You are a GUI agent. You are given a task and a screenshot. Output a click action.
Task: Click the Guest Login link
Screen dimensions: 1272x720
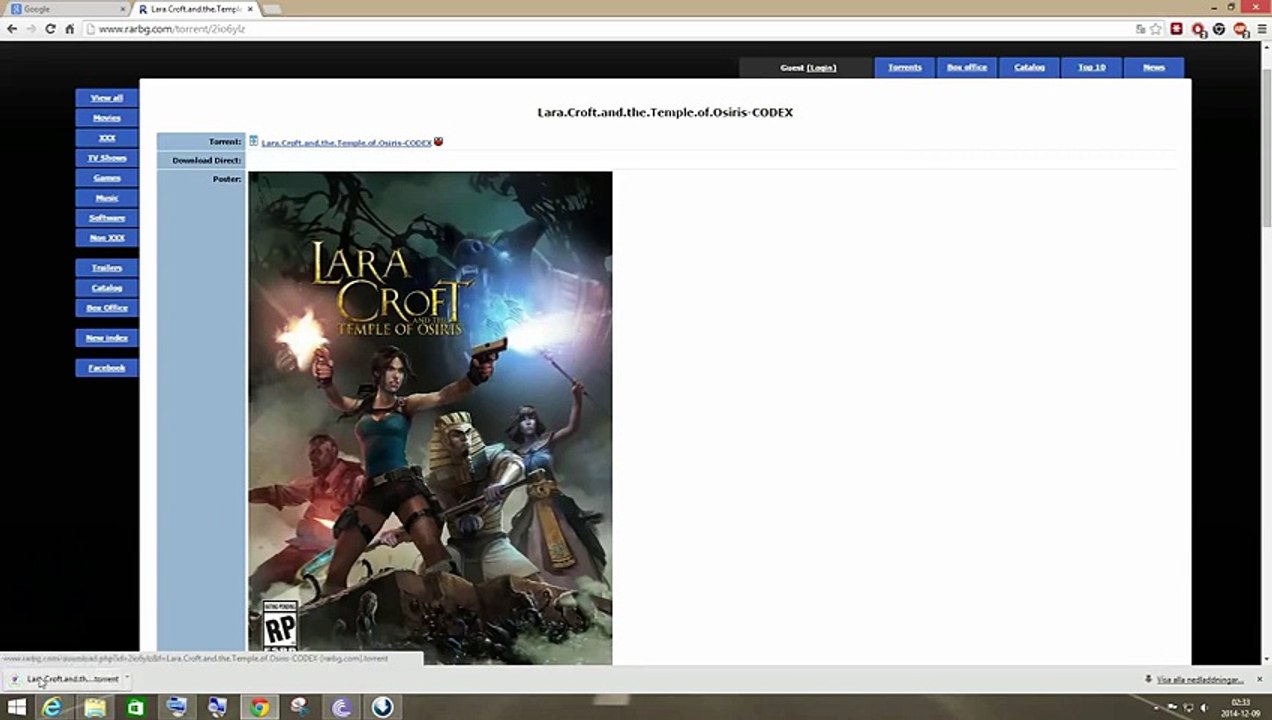click(x=821, y=68)
